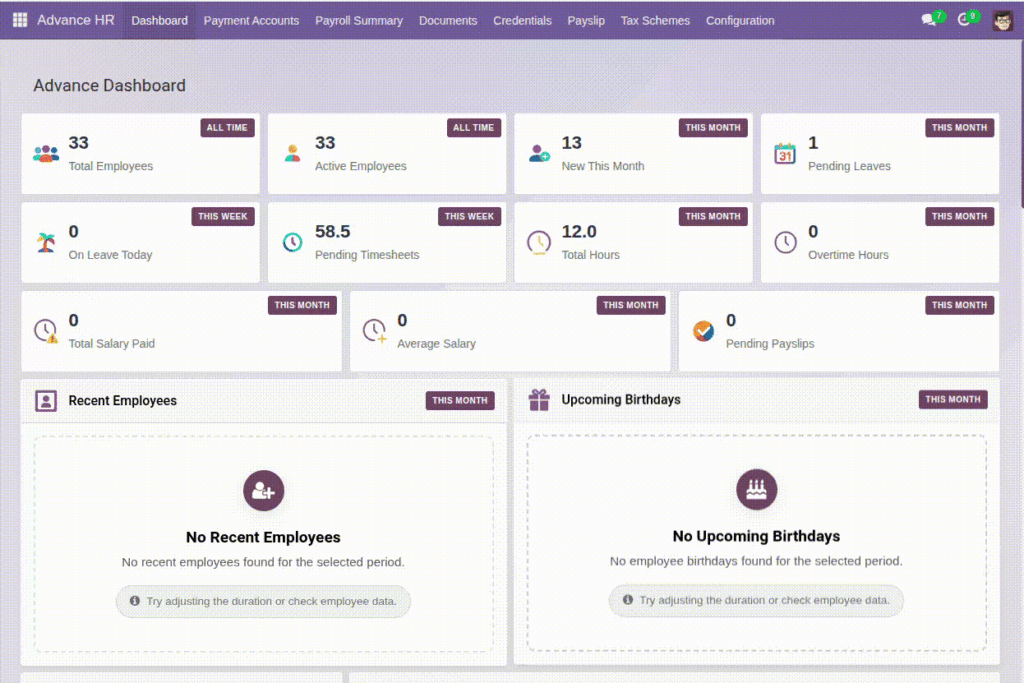Image resolution: width=1024 pixels, height=683 pixels.
Task: Open the activities clock icon
Action: point(964,20)
